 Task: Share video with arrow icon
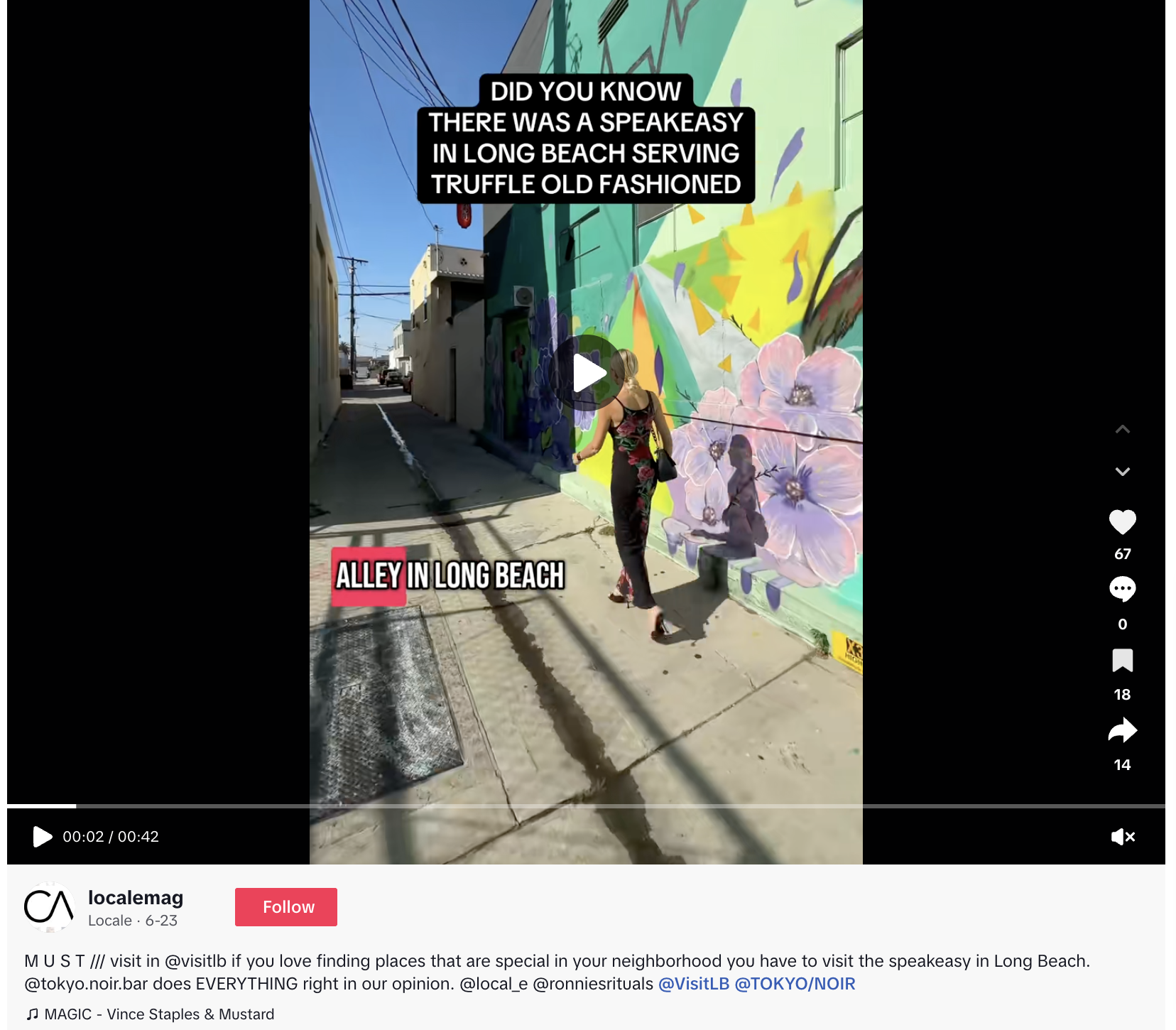click(1122, 731)
